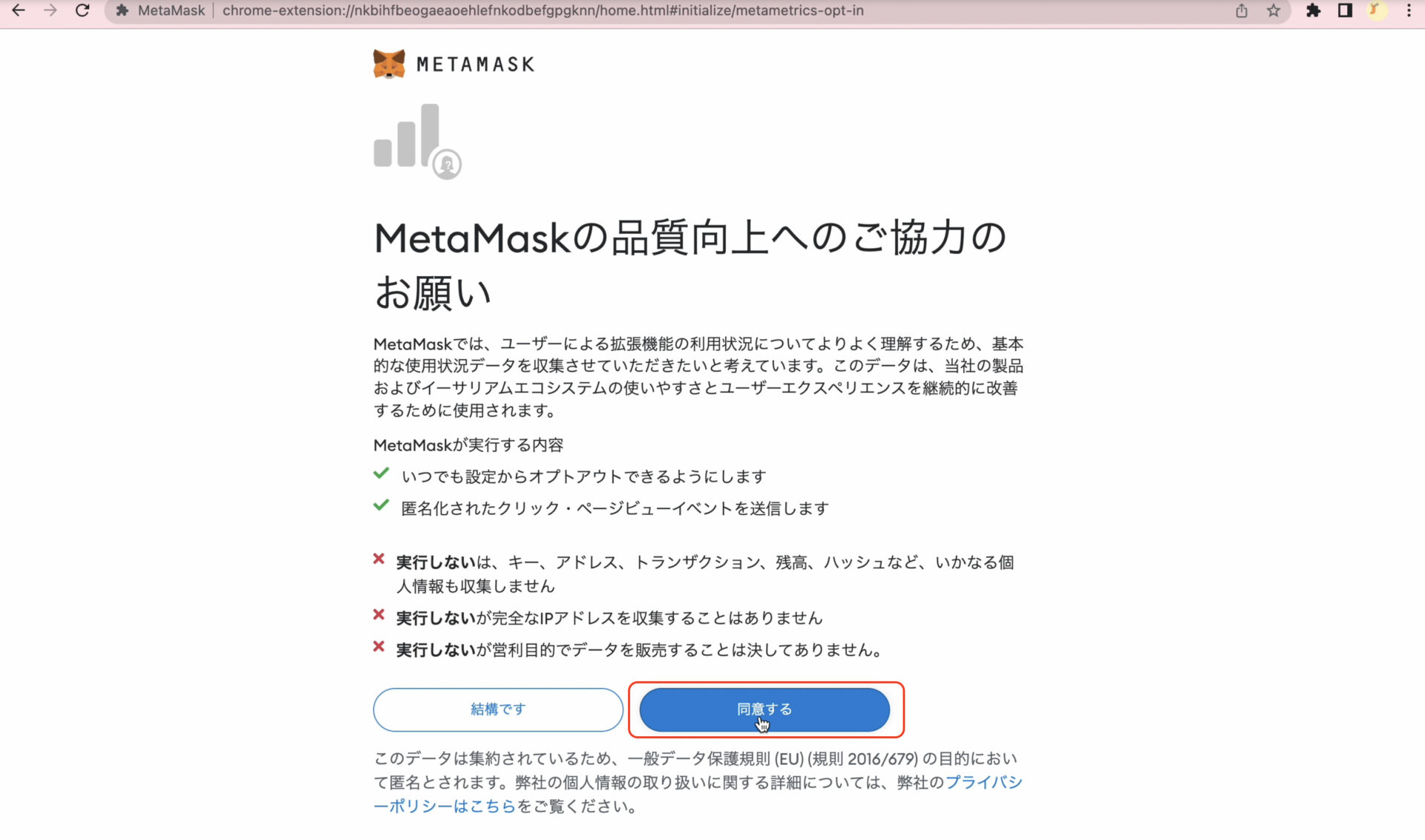This screenshot has width=1425, height=840.
Task: Open the Extensions puzzle menu in toolbar
Action: pos(1313,10)
